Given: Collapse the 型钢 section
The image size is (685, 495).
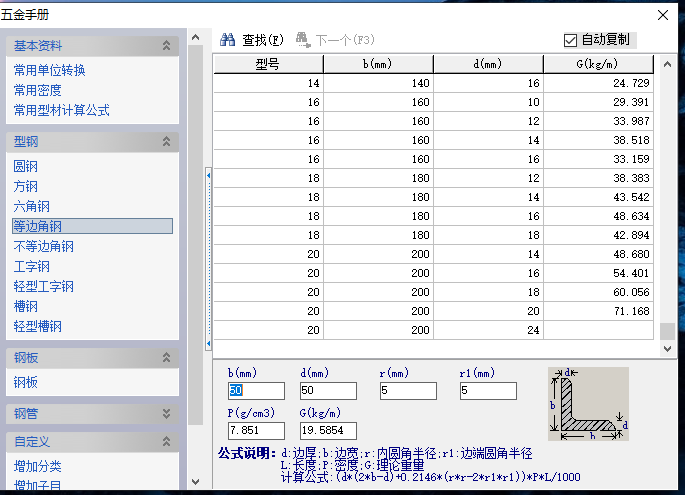Looking at the screenshot, I should (x=166, y=142).
